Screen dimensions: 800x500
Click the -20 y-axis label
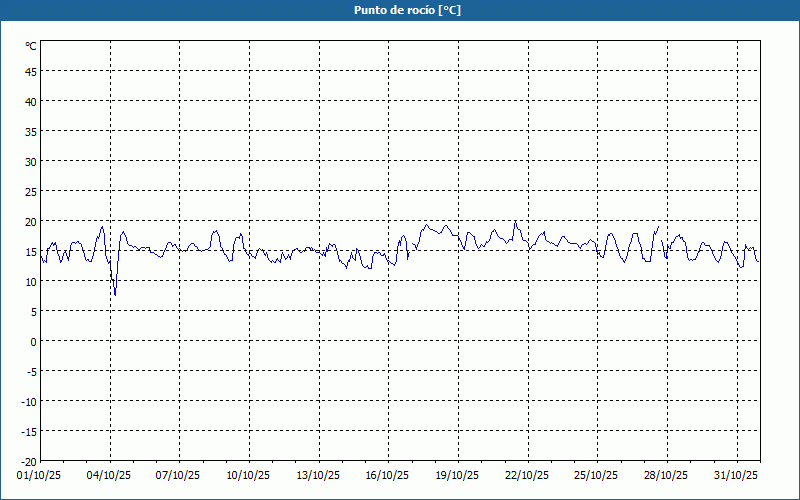[28, 461]
